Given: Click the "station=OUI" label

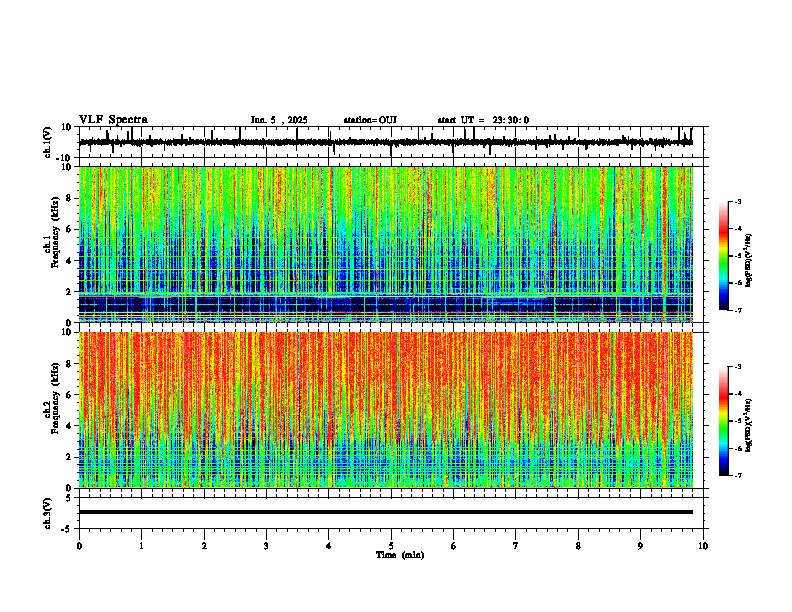Looking at the screenshot, I should (370, 120).
